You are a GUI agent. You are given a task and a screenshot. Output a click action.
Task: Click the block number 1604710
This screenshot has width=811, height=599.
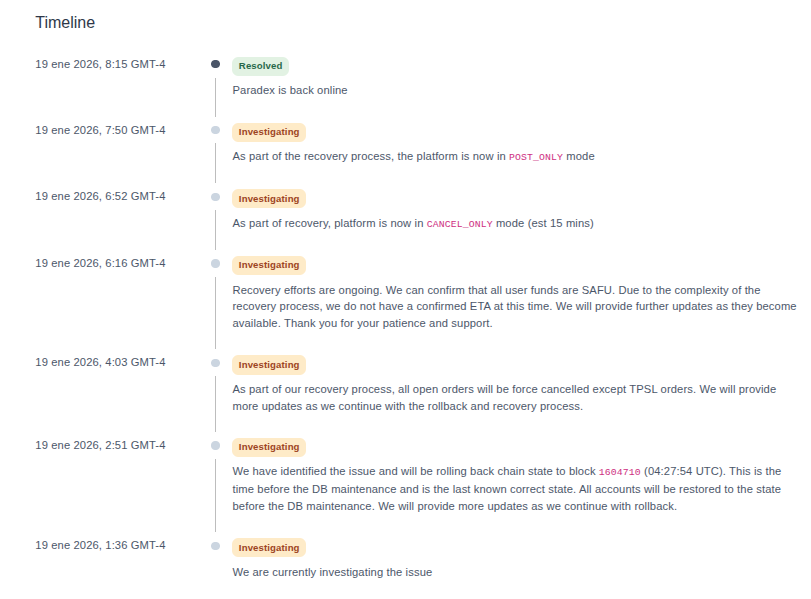point(620,472)
